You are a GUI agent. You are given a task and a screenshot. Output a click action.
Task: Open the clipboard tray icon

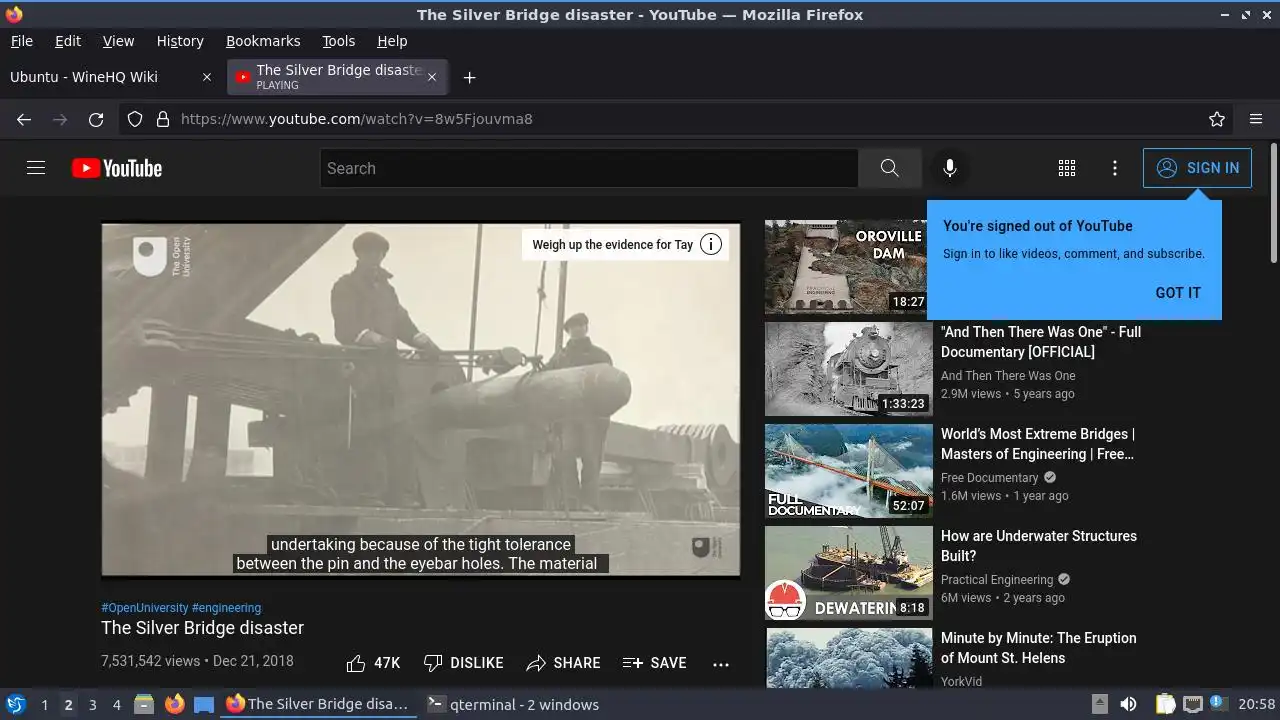click(1165, 704)
